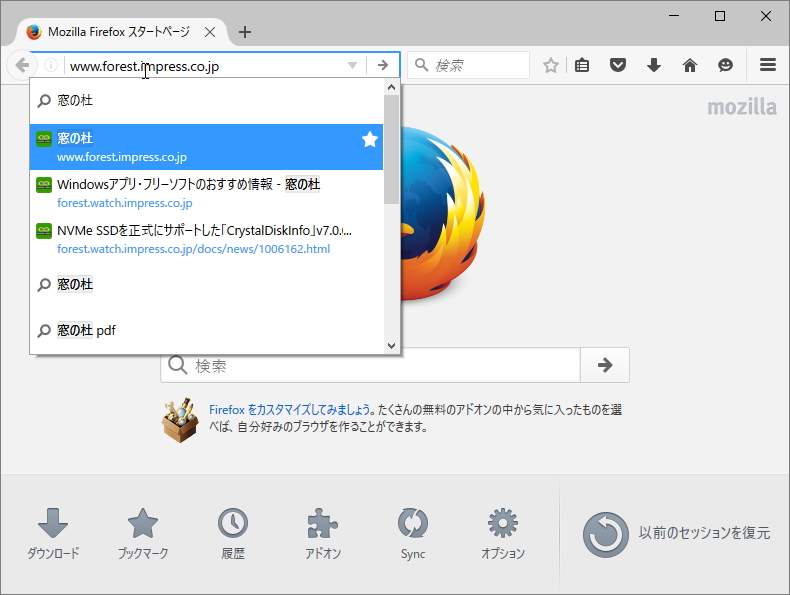Click favicon of NVMe SSD suggestion

(x=44, y=231)
